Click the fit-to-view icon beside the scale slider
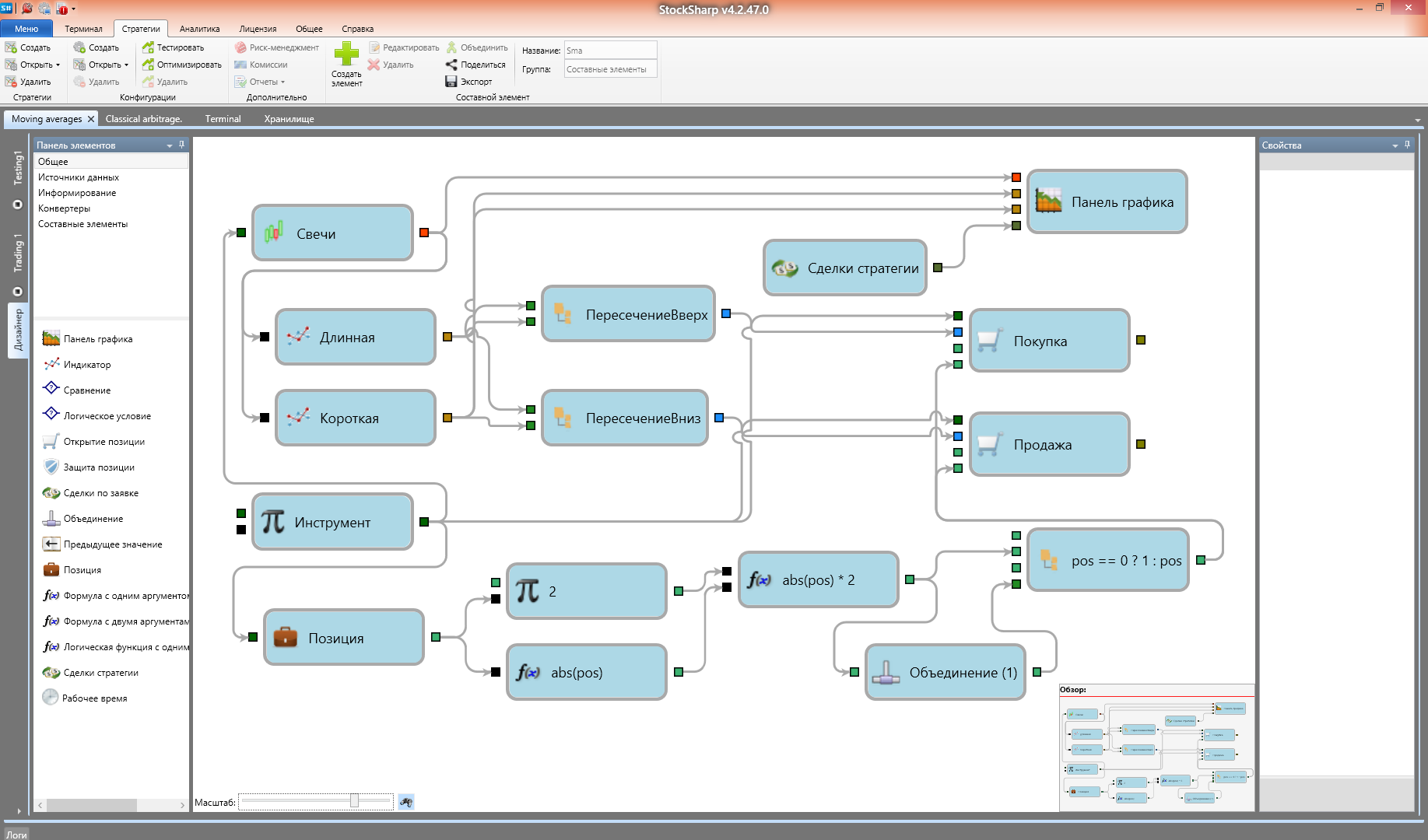Viewport: 1428px width, 840px height. 406,802
